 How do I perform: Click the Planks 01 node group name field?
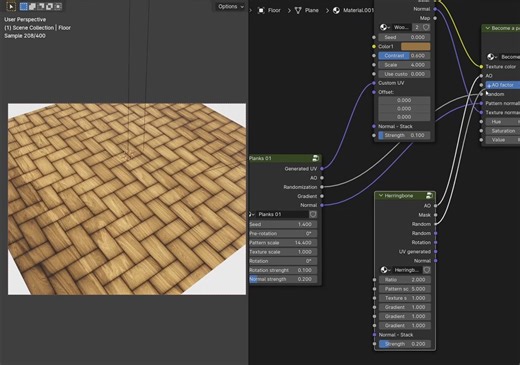[282, 214]
